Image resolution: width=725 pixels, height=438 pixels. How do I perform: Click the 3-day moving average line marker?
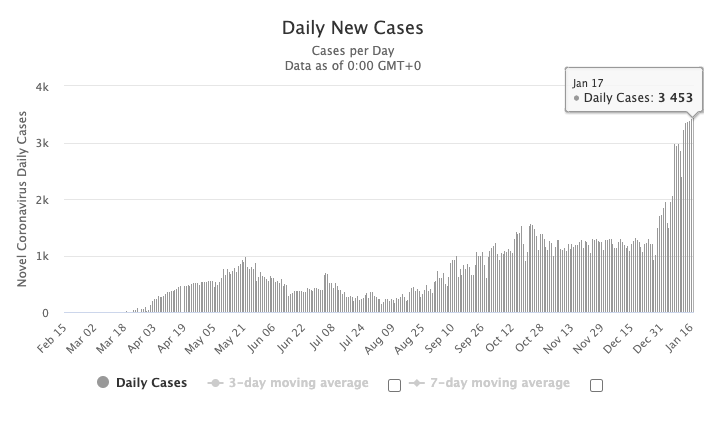click(x=213, y=383)
